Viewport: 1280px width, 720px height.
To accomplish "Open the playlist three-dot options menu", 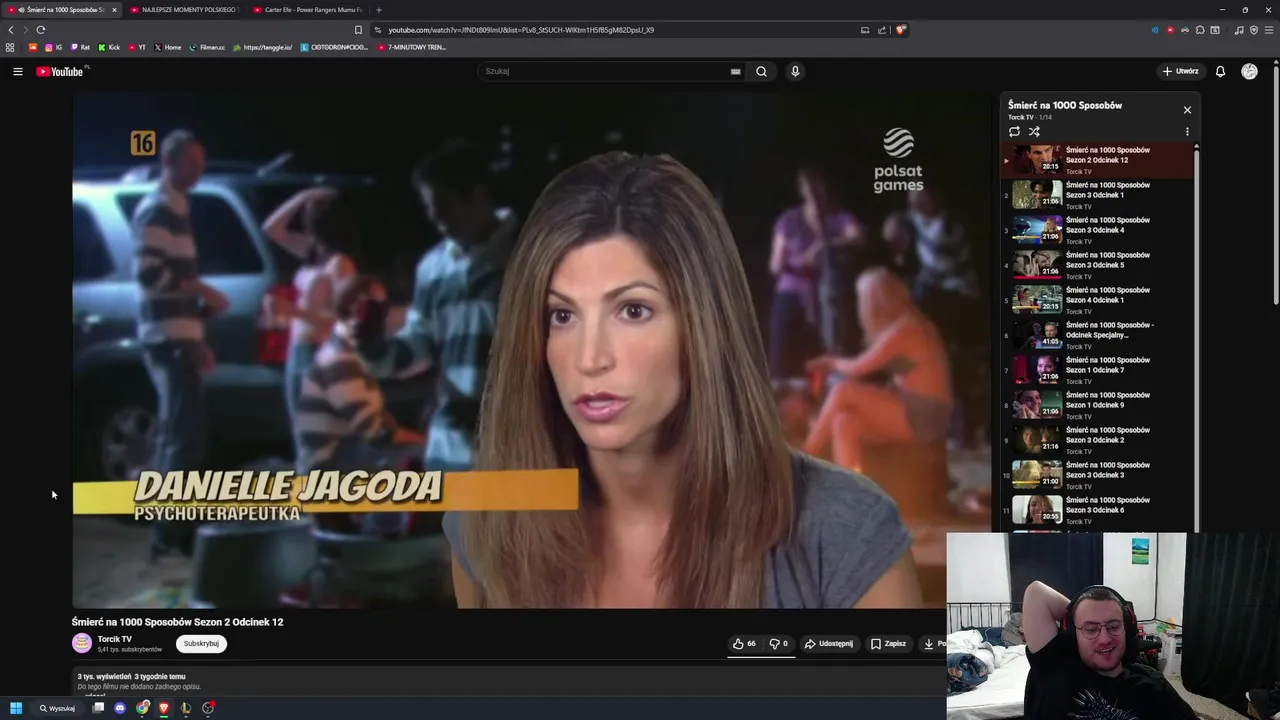I will coord(1187,131).
